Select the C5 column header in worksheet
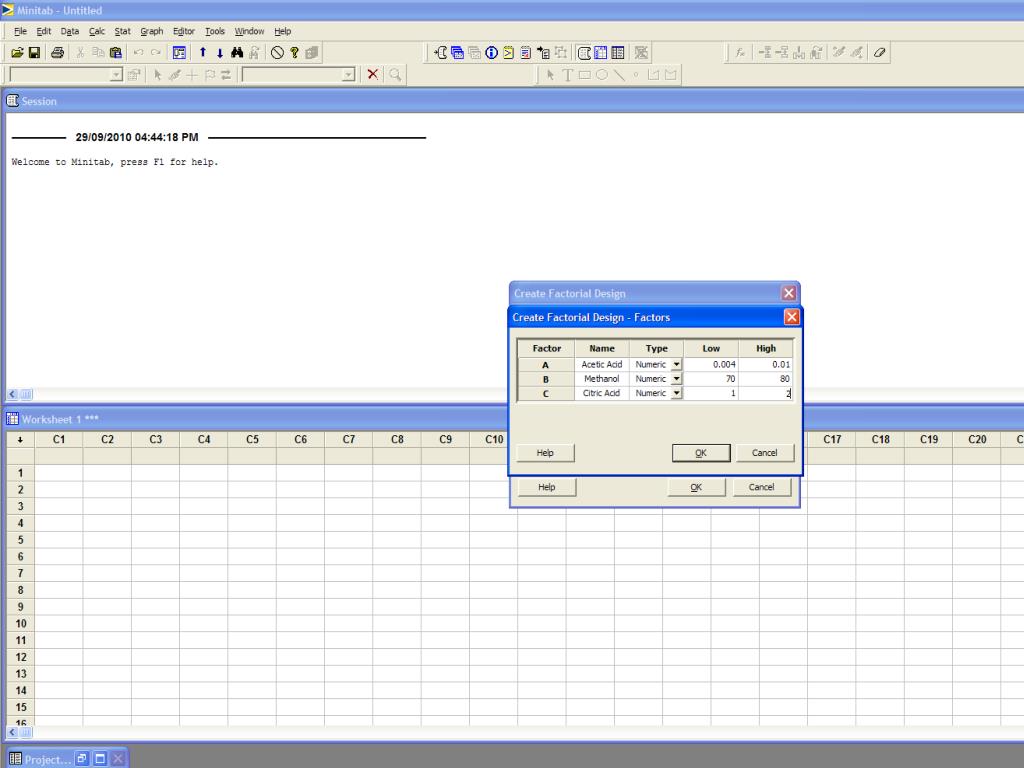Viewport: 1024px width, 768px height. 252,440
